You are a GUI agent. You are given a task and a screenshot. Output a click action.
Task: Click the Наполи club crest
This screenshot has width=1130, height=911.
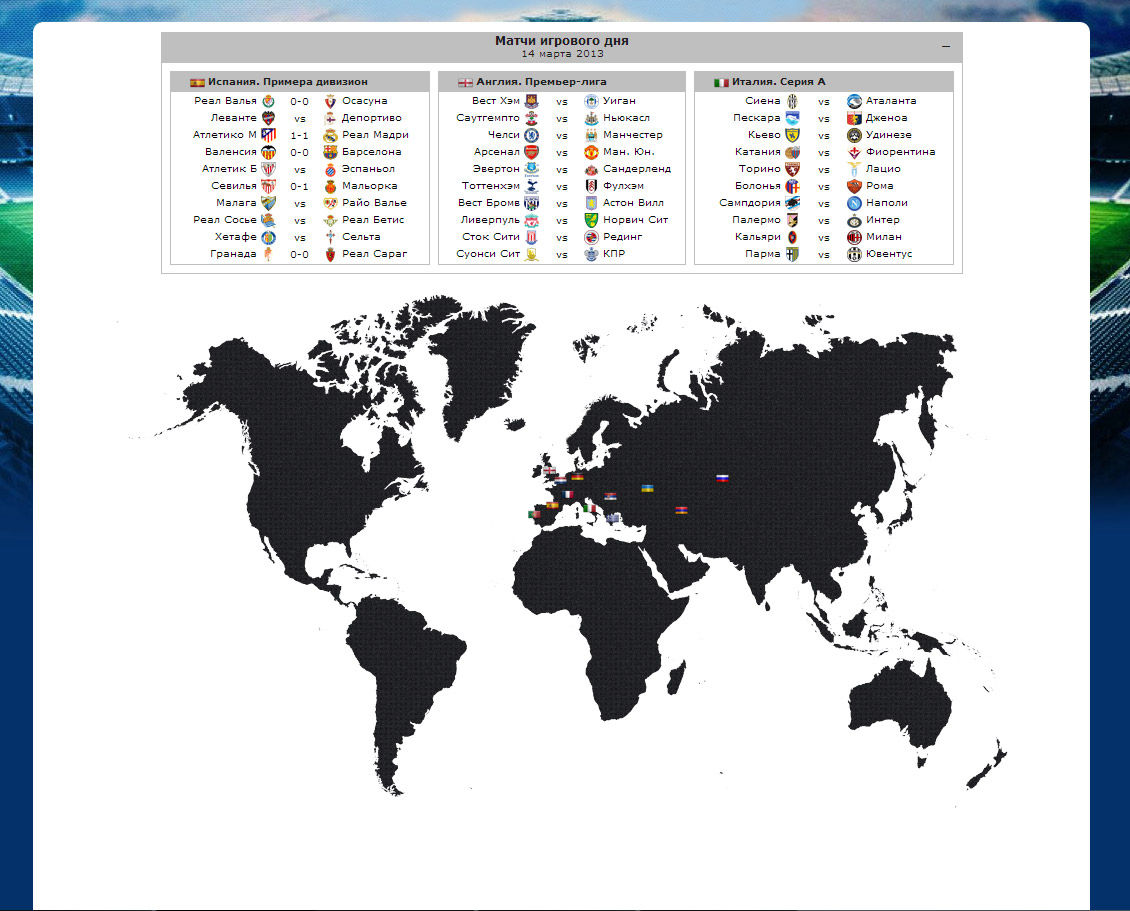[x=854, y=203]
